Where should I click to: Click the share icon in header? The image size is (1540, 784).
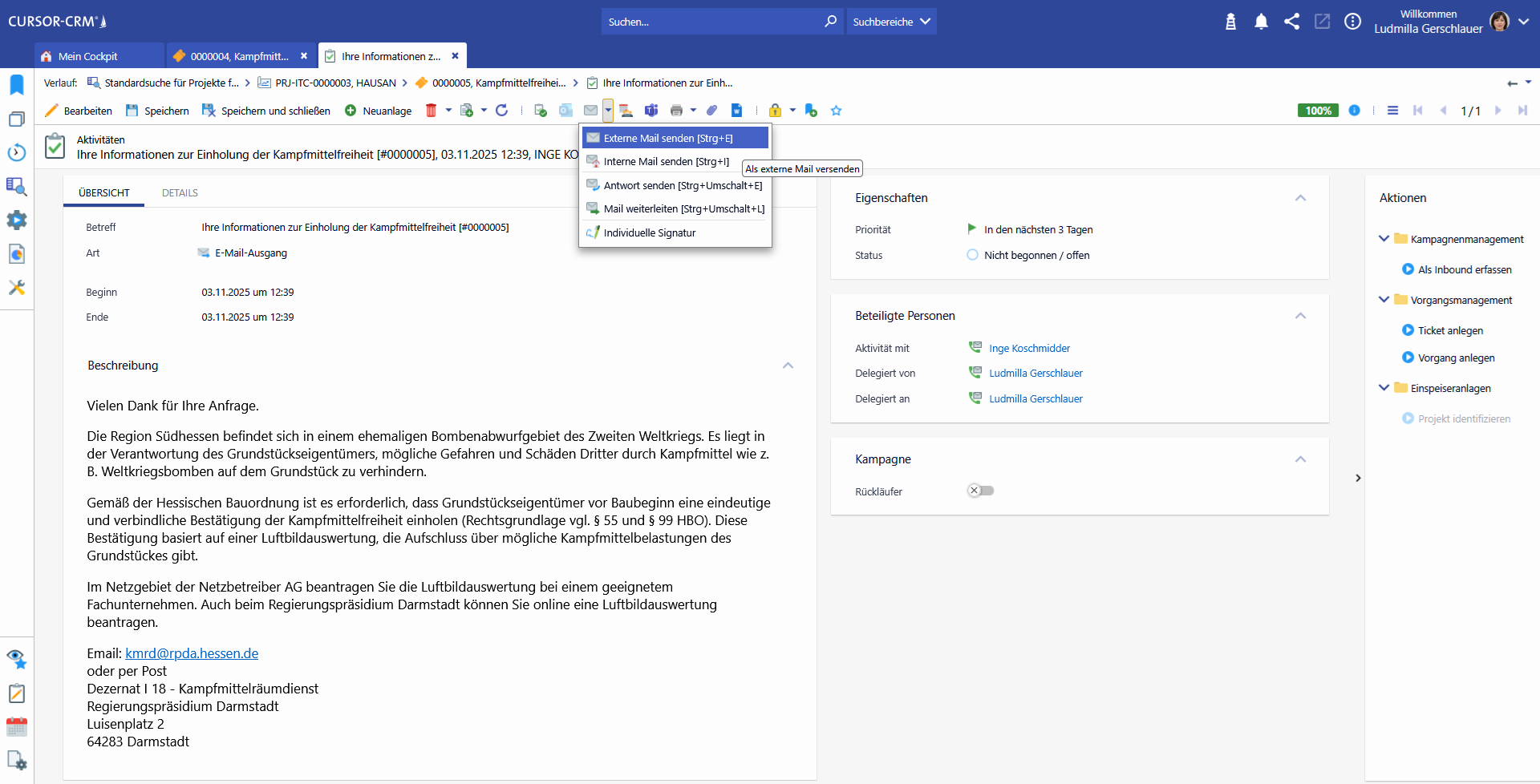(x=1291, y=22)
